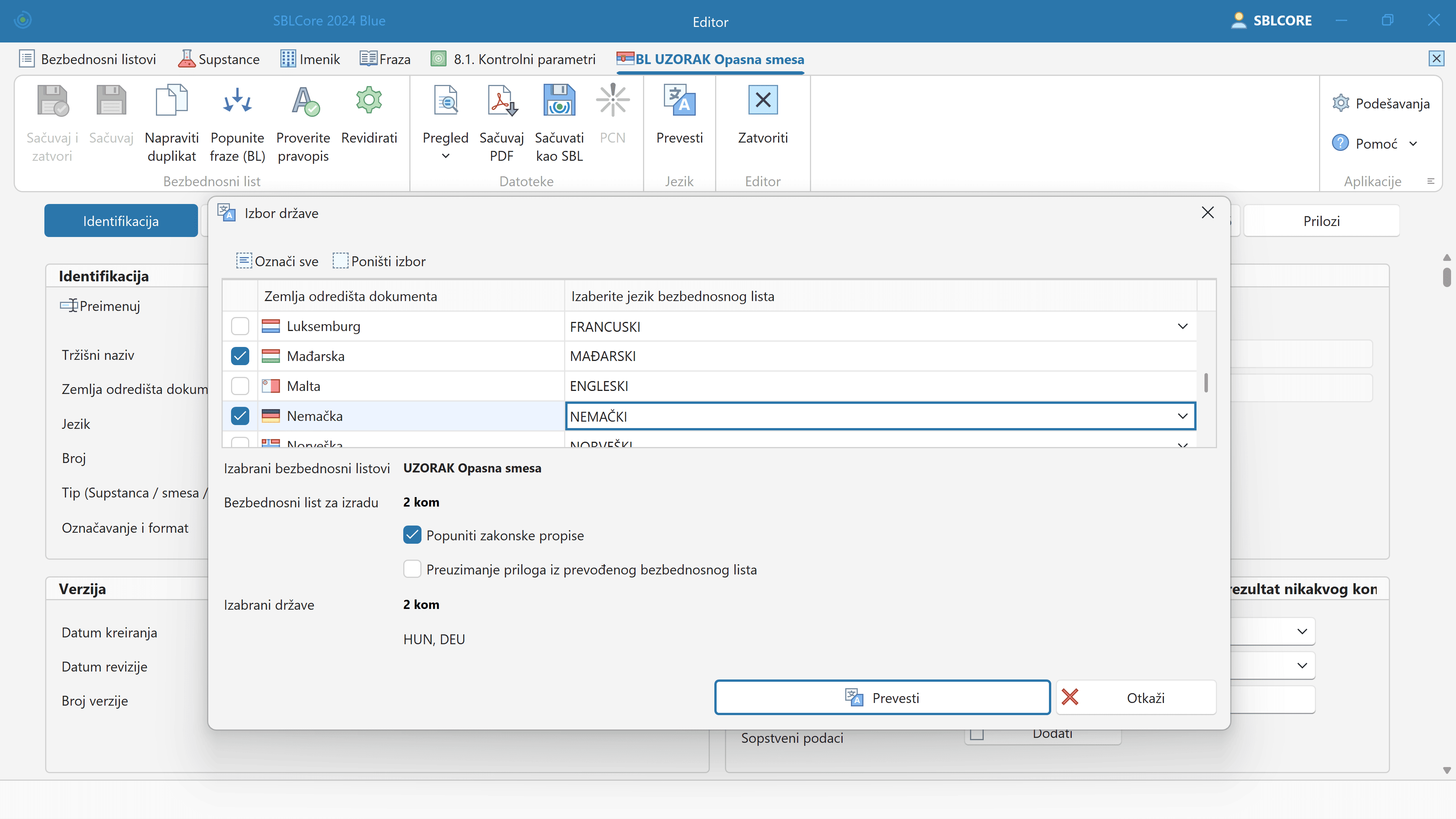Uncheck Popuniti zakonske propise
The width and height of the screenshot is (1456, 819).
tap(412, 535)
